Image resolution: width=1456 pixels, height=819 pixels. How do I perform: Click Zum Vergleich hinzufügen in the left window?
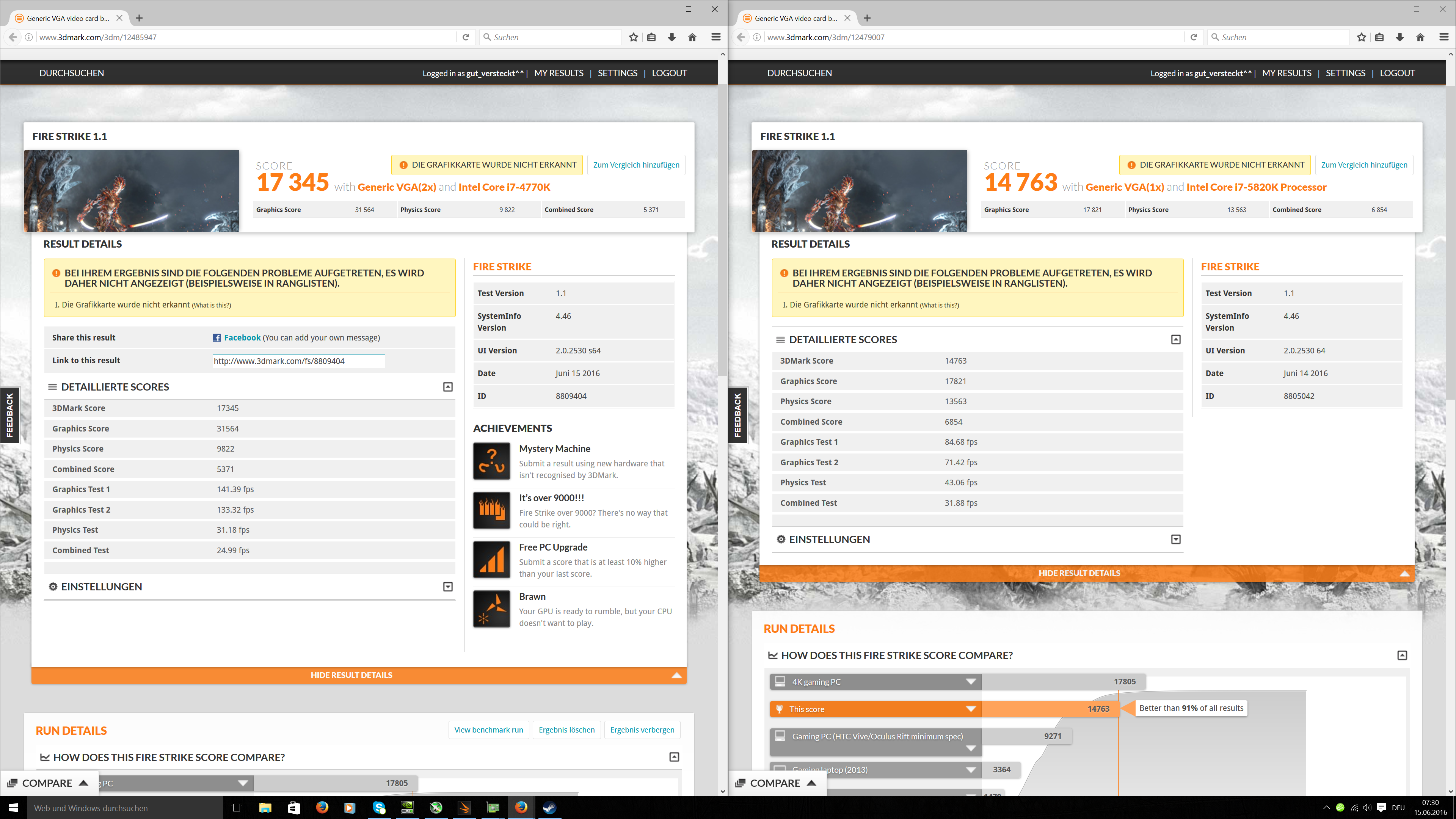coord(637,165)
